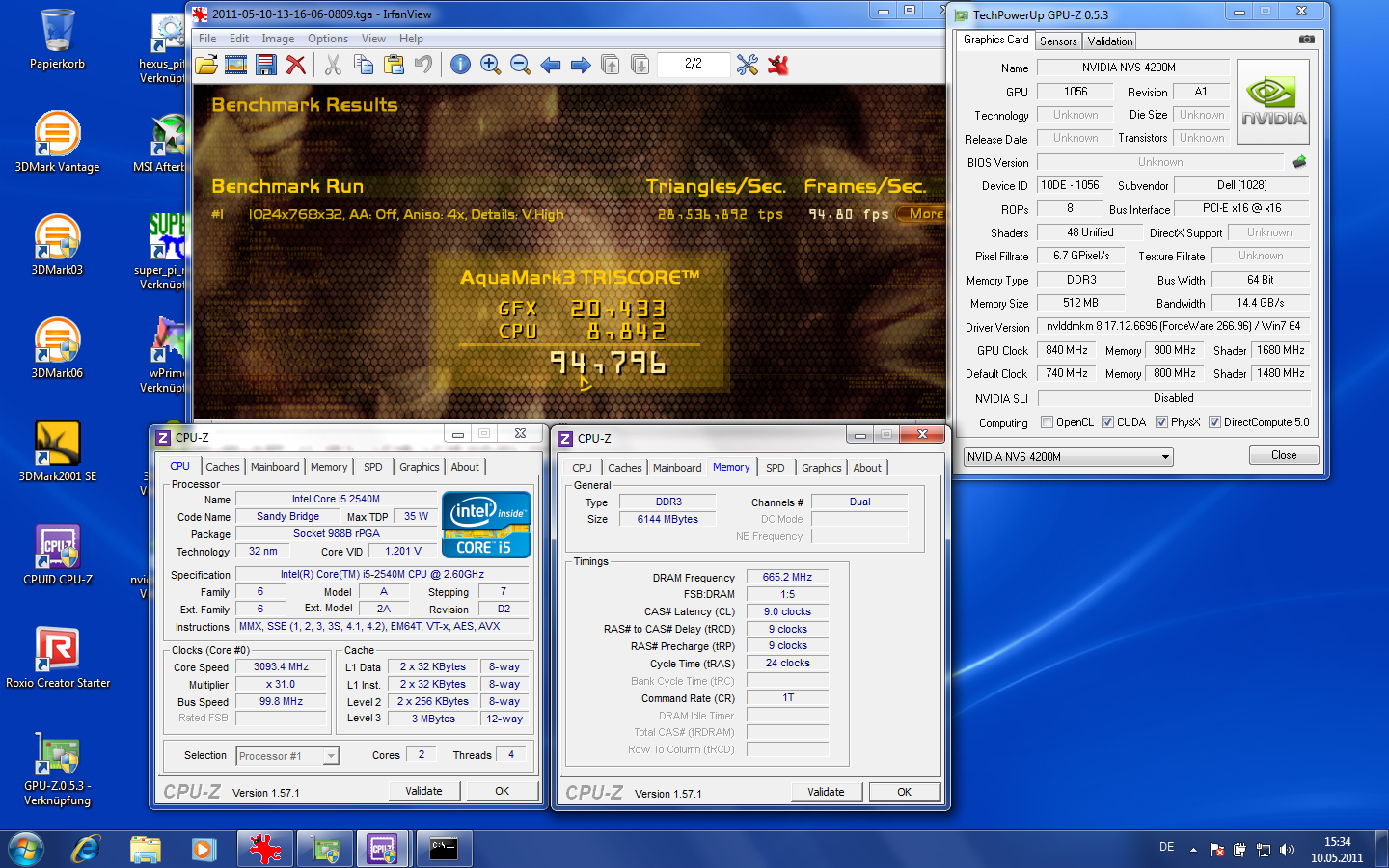Open 3DMark03 desktop shortcut
The height and width of the screenshot is (868, 1389).
coord(57,244)
